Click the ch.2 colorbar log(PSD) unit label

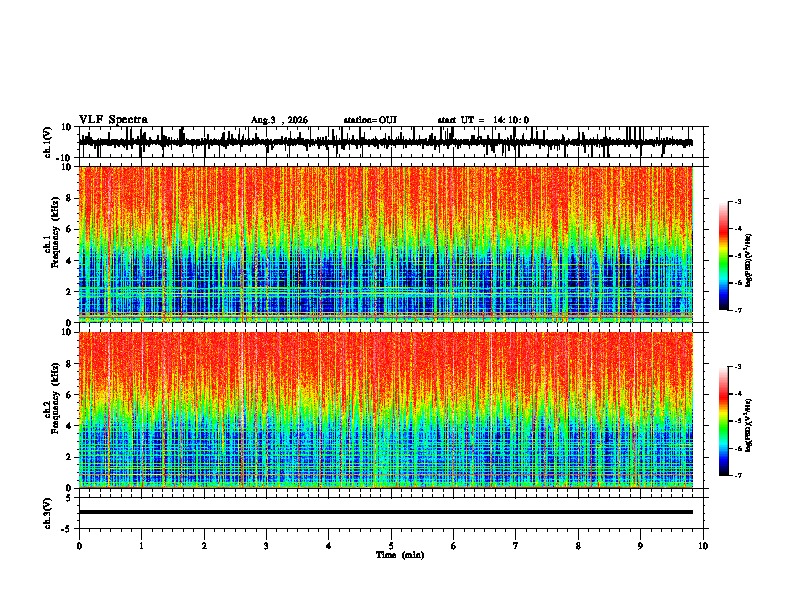749,425
